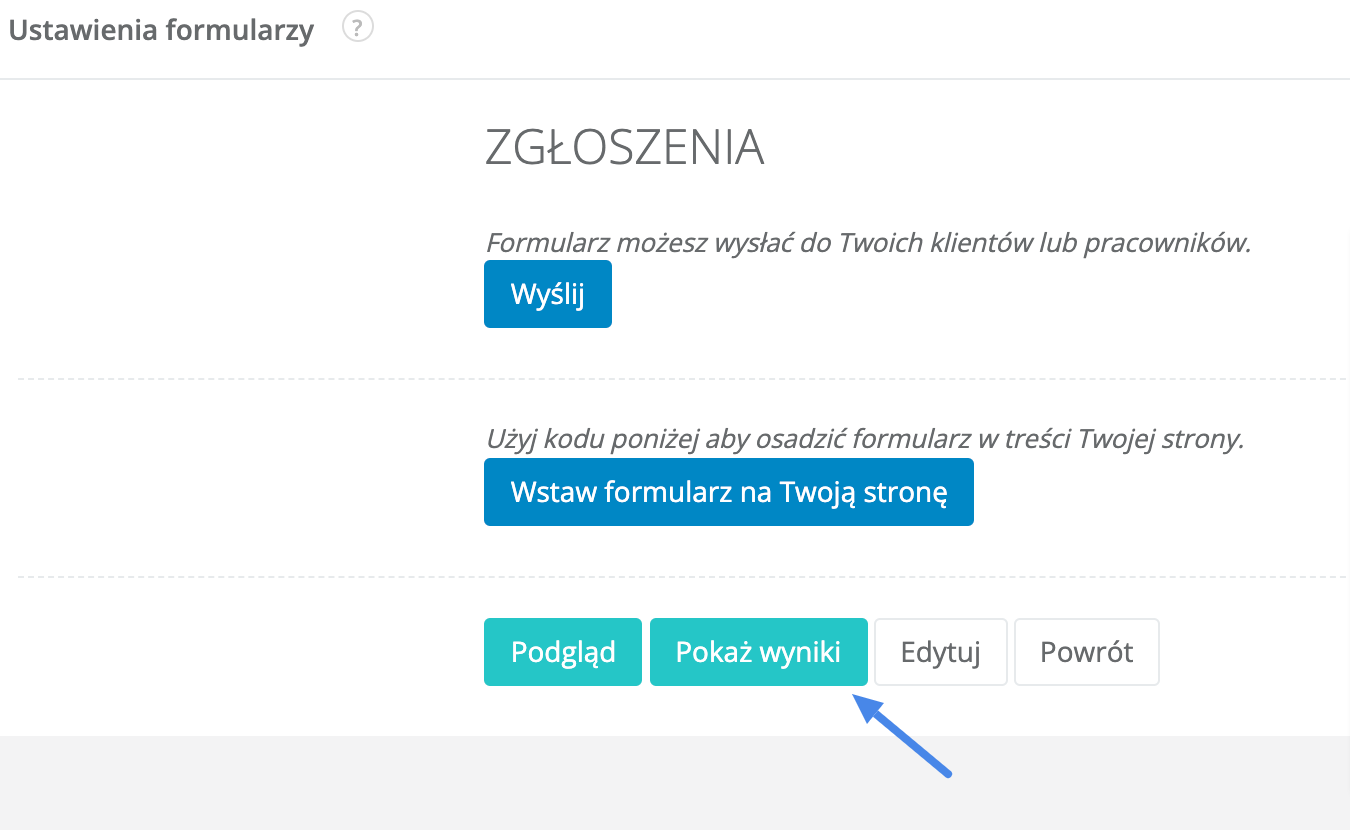This screenshot has height=830, width=1350.
Task: Open the Podgląd form preview
Action: (562, 652)
